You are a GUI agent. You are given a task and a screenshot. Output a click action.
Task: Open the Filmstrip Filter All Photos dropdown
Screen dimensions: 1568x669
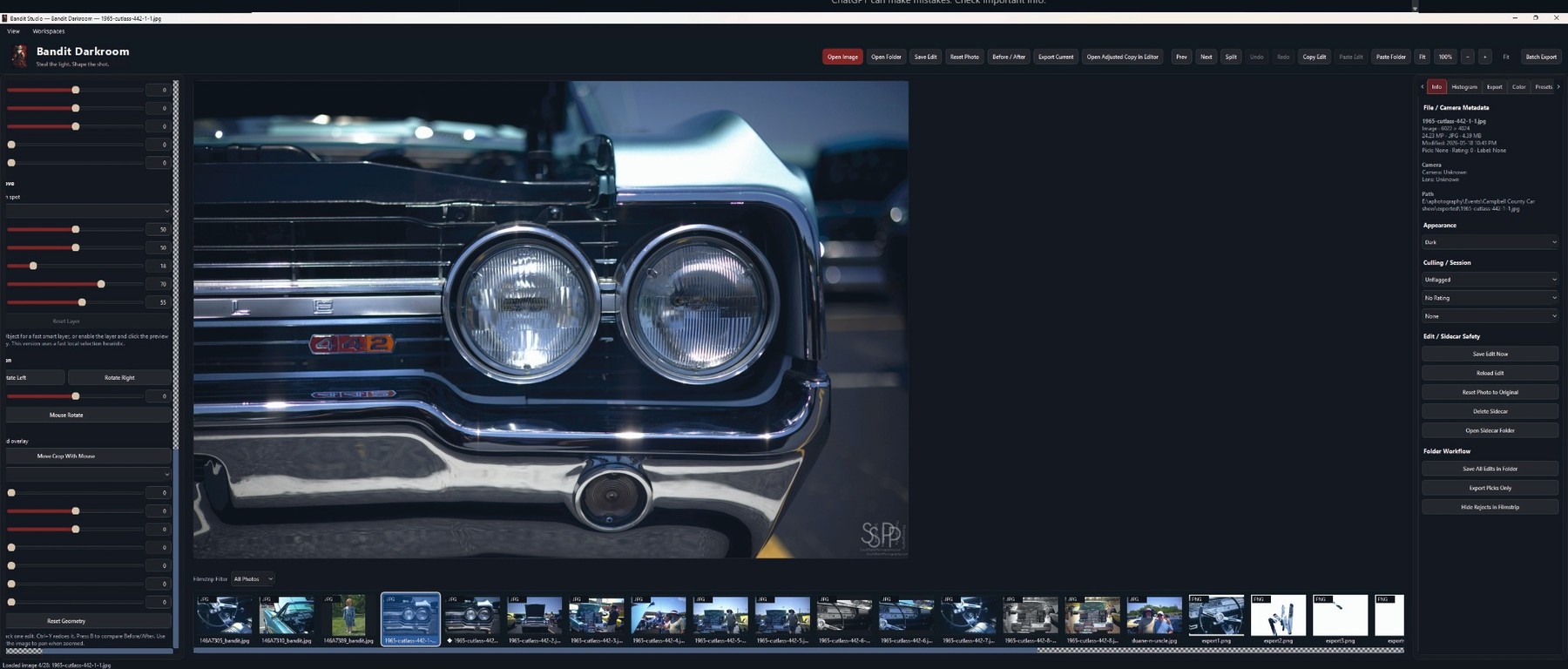click(x=253, y=579)
